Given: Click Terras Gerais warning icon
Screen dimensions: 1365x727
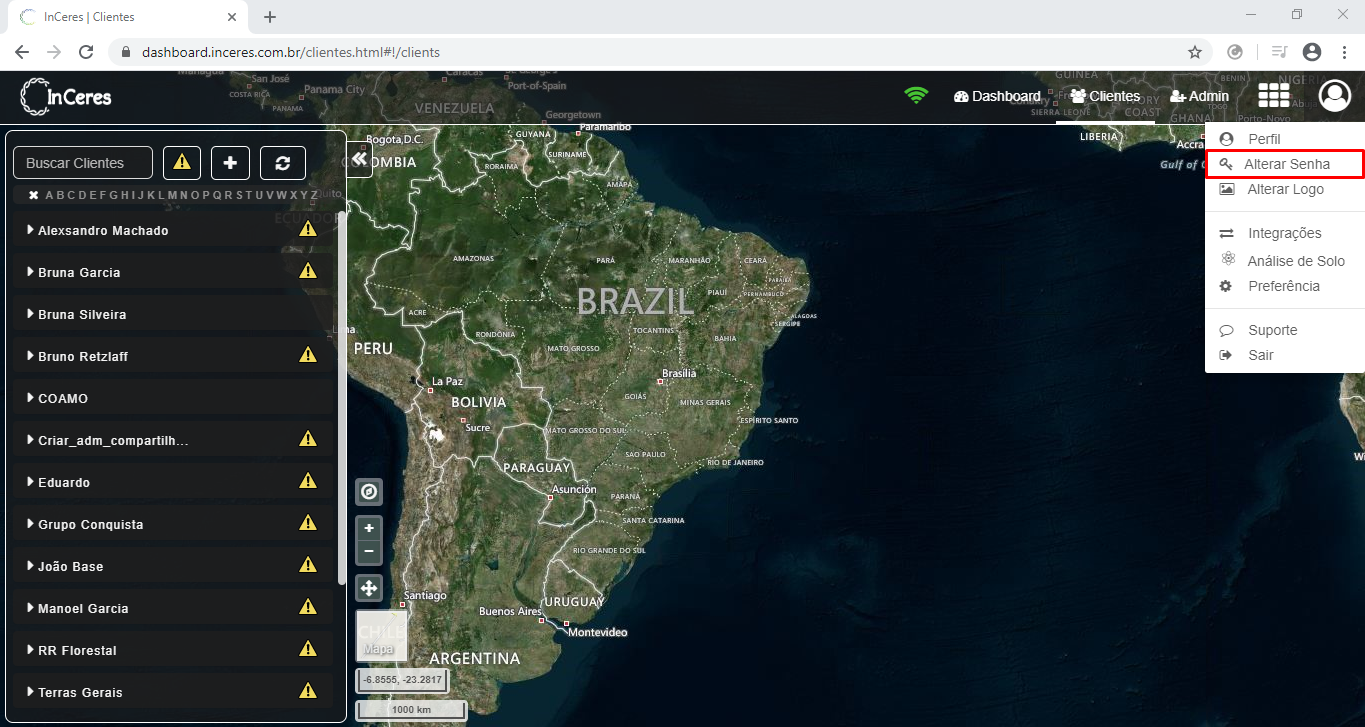Looking at the screenshot, I should pos(308,691).
